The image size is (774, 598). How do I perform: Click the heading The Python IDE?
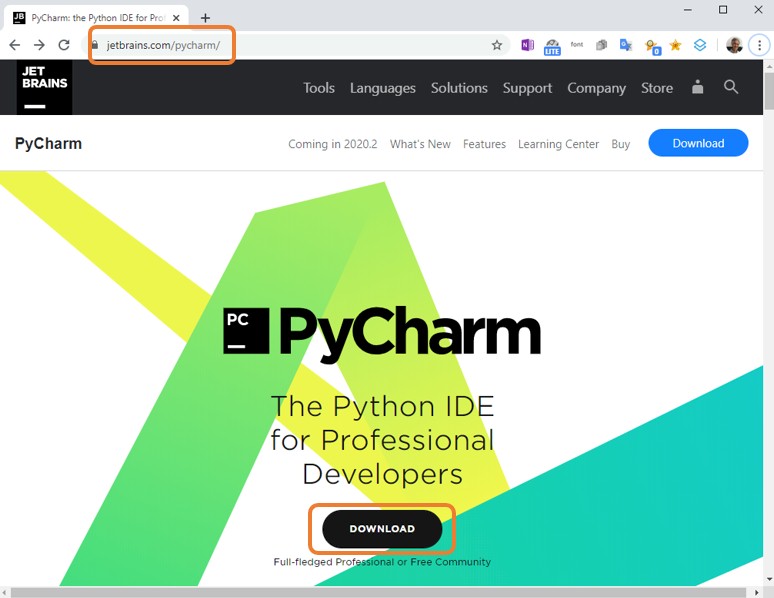[383, 406]
